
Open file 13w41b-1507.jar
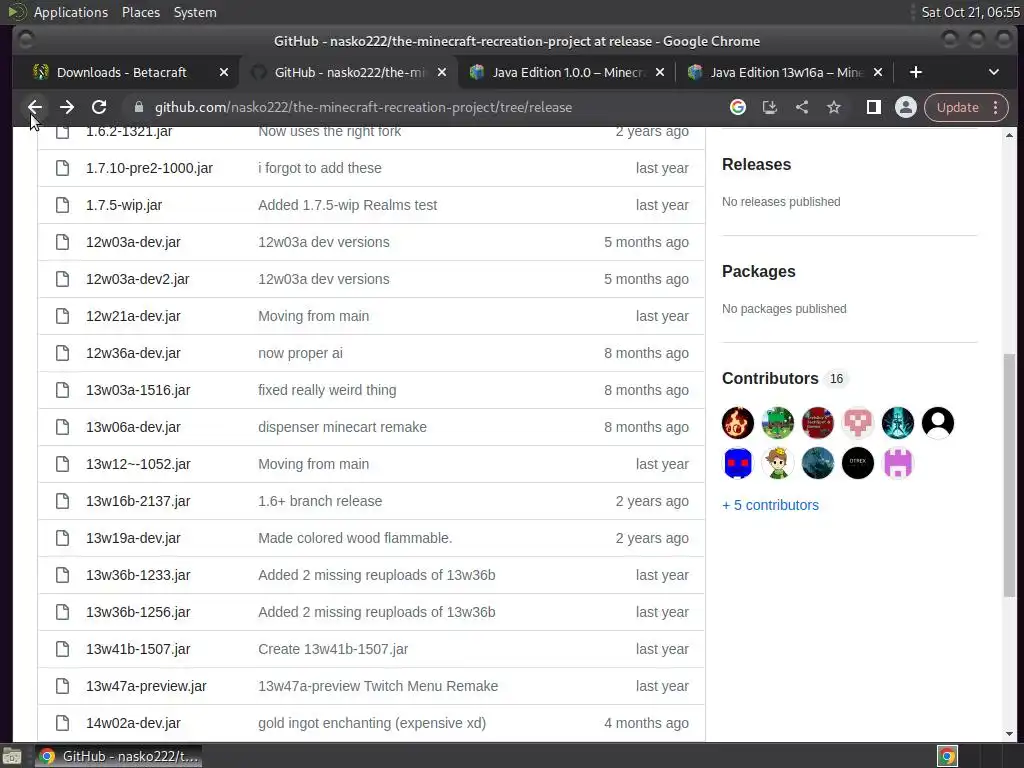coord(138,649)
